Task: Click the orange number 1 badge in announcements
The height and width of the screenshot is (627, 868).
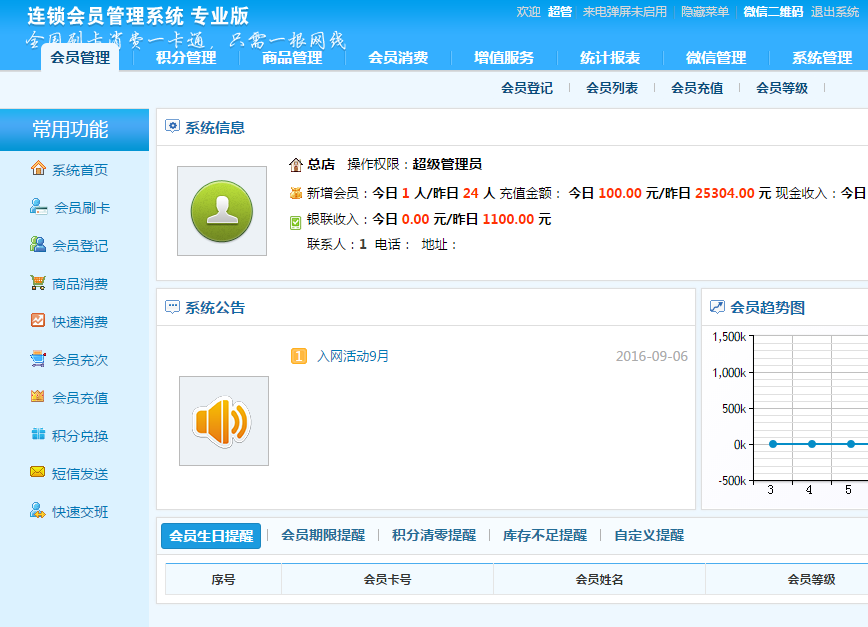Action: [x=299, y=356]
